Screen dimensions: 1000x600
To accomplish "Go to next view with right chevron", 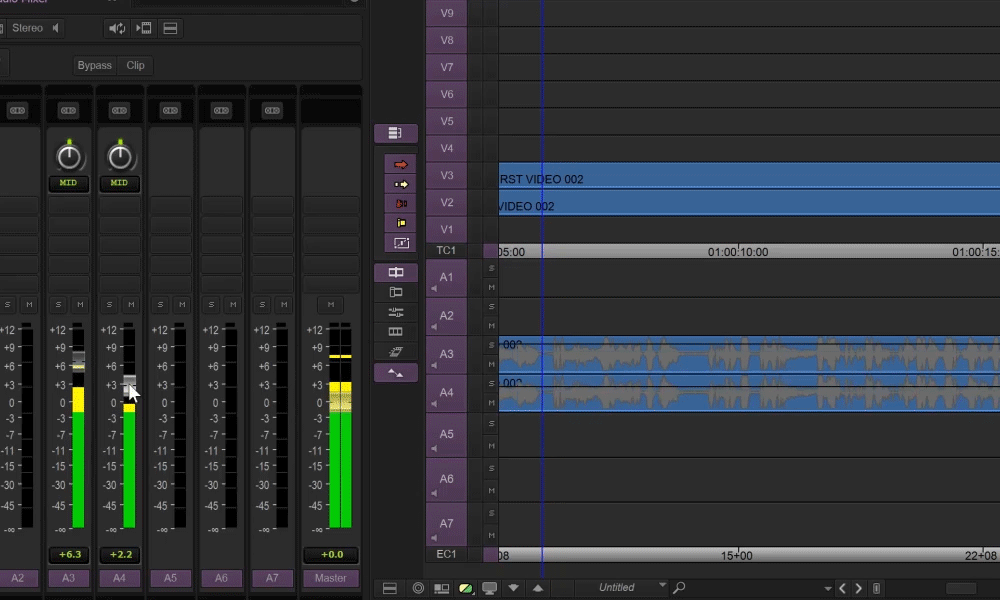I will click(858, 588).
